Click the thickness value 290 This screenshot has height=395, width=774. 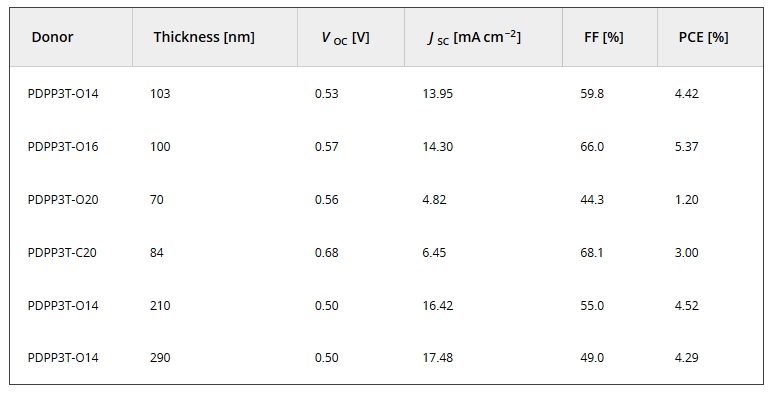pyautogui.click(x=160, y=357)
